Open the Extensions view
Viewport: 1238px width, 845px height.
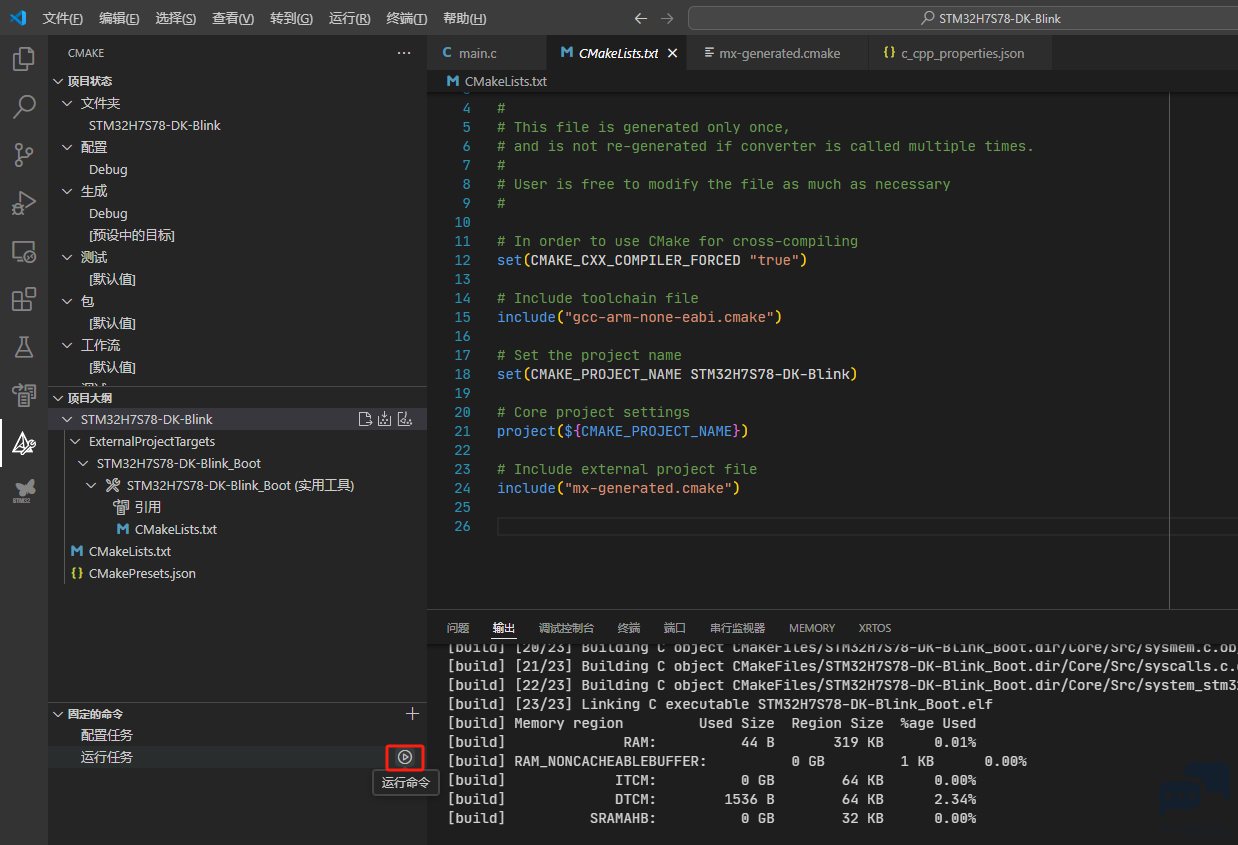(24, 299)
